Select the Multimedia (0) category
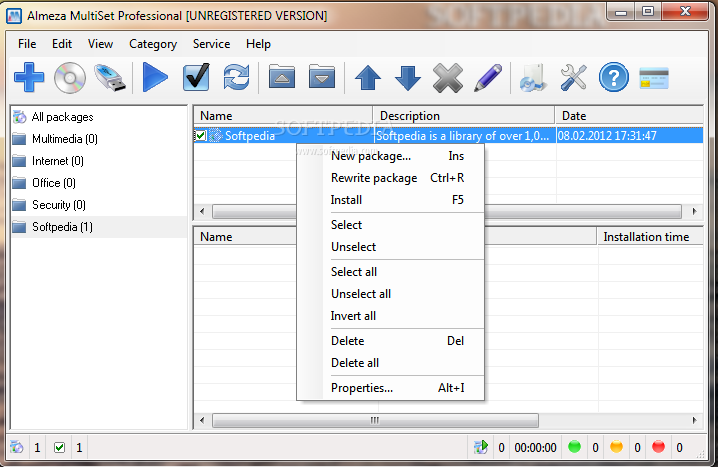The width and height of the screenshot is (718, 467). pos(65,139)
